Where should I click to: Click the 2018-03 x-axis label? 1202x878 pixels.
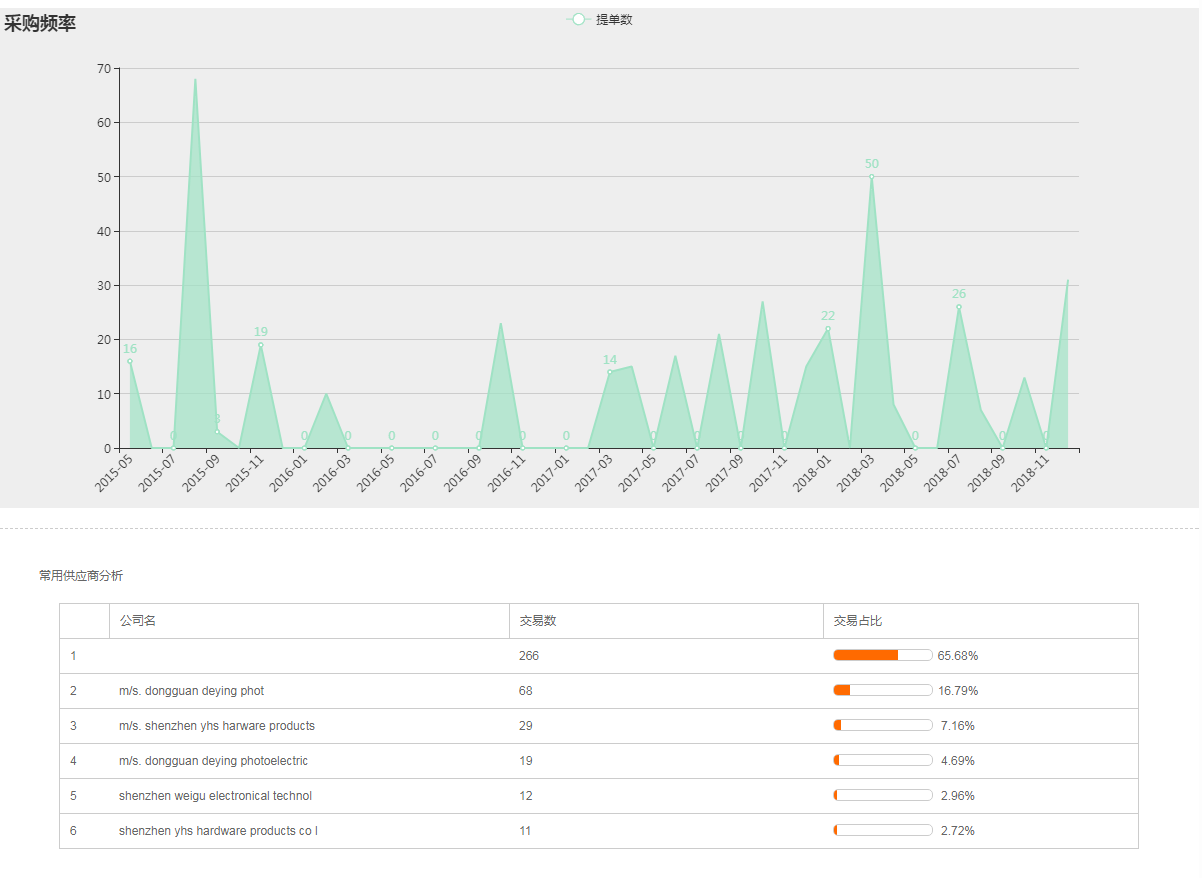pos(856,472)
